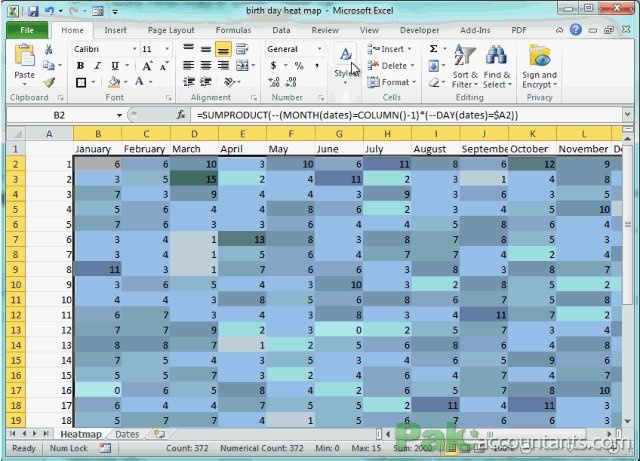Click the Clear eraser icon

434,82
